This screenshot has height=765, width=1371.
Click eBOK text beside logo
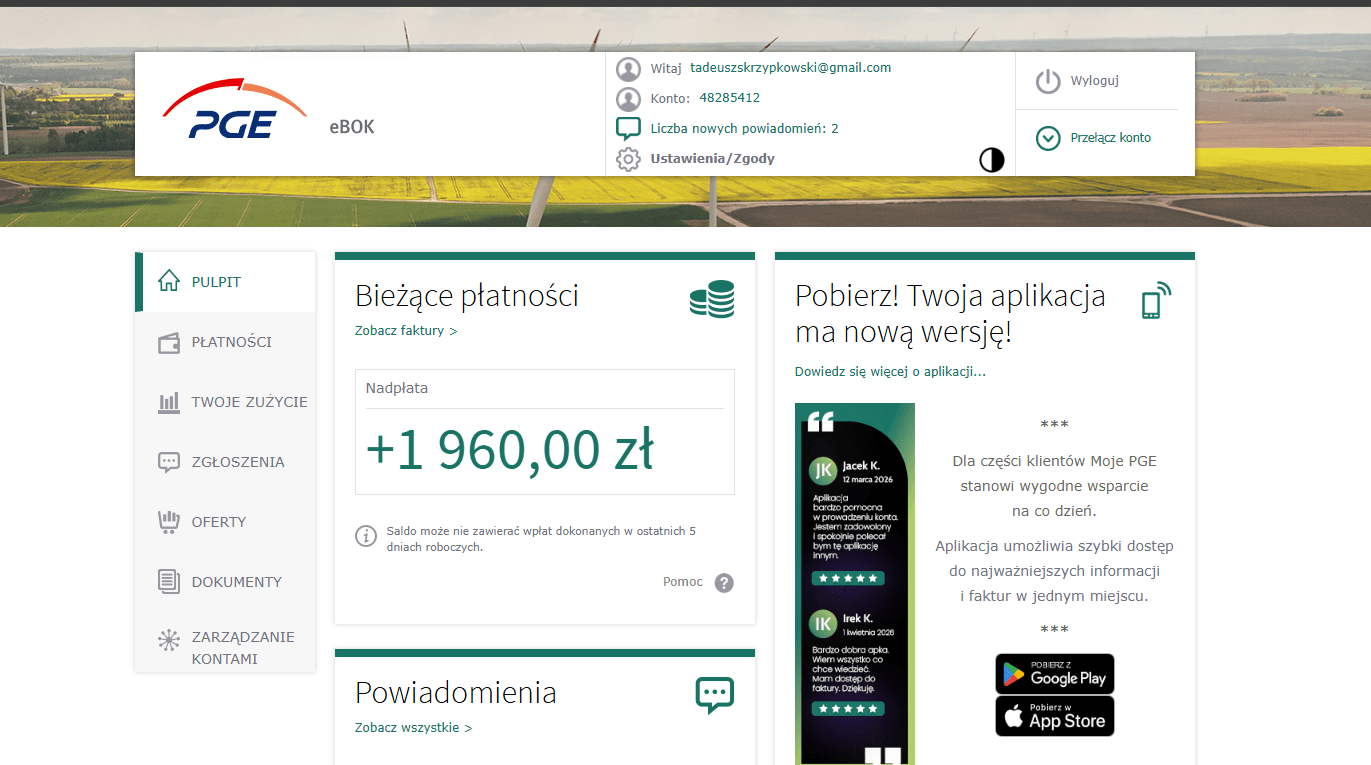pyautogui.click(x=352, y=127)
